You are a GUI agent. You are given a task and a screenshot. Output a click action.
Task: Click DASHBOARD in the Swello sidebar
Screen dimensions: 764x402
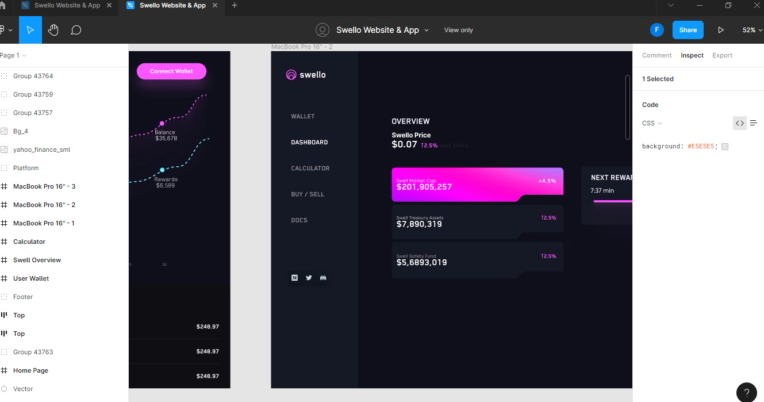[x=309, y=142]
